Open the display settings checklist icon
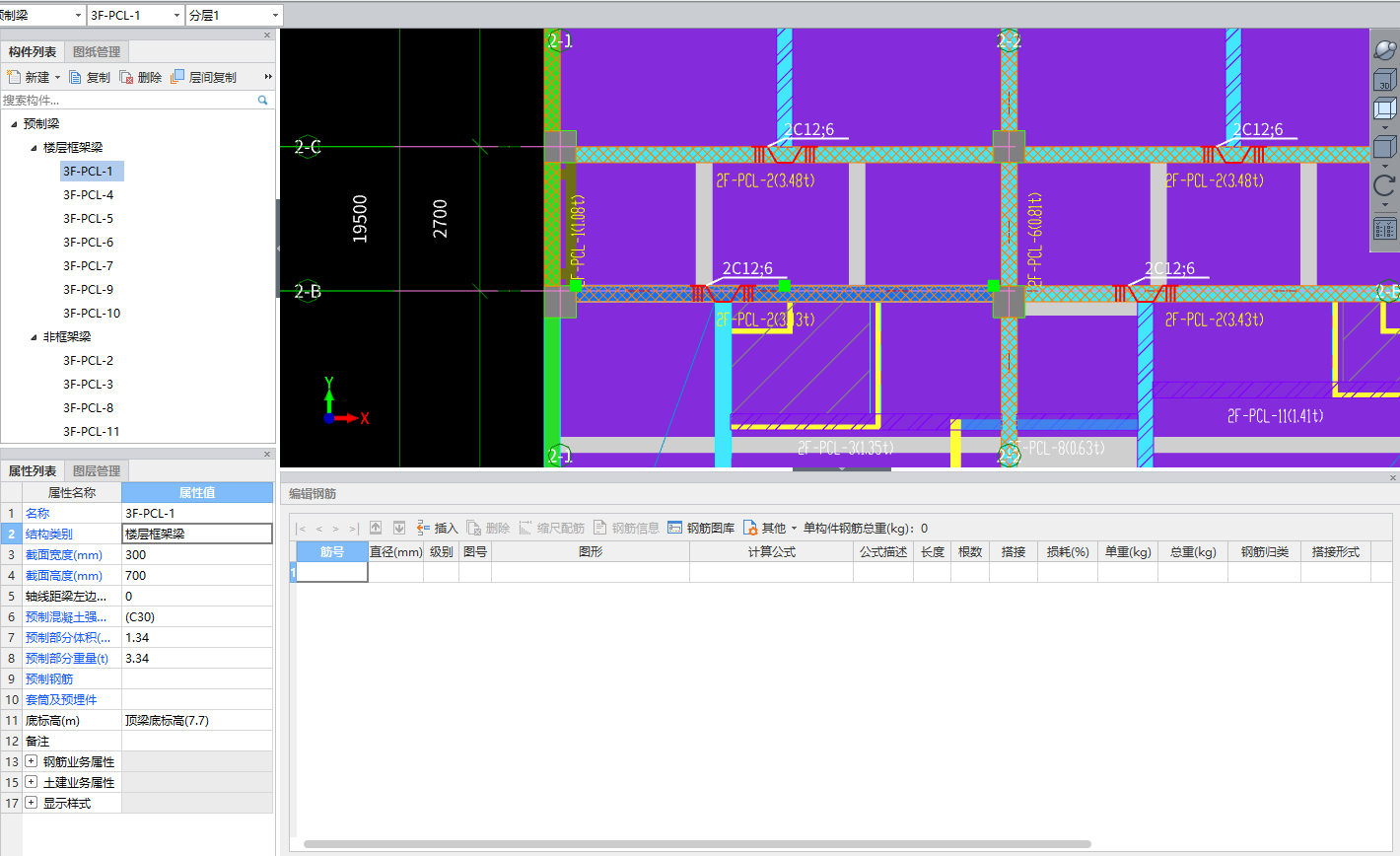The image size is (1400, 856). coord(1385,229)
